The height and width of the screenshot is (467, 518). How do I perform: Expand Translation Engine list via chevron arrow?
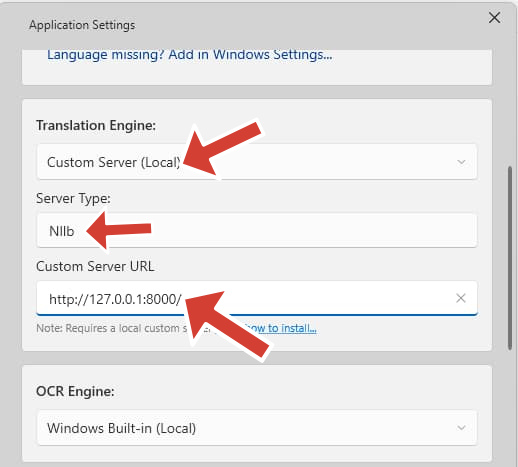click(x=461, y=162)
